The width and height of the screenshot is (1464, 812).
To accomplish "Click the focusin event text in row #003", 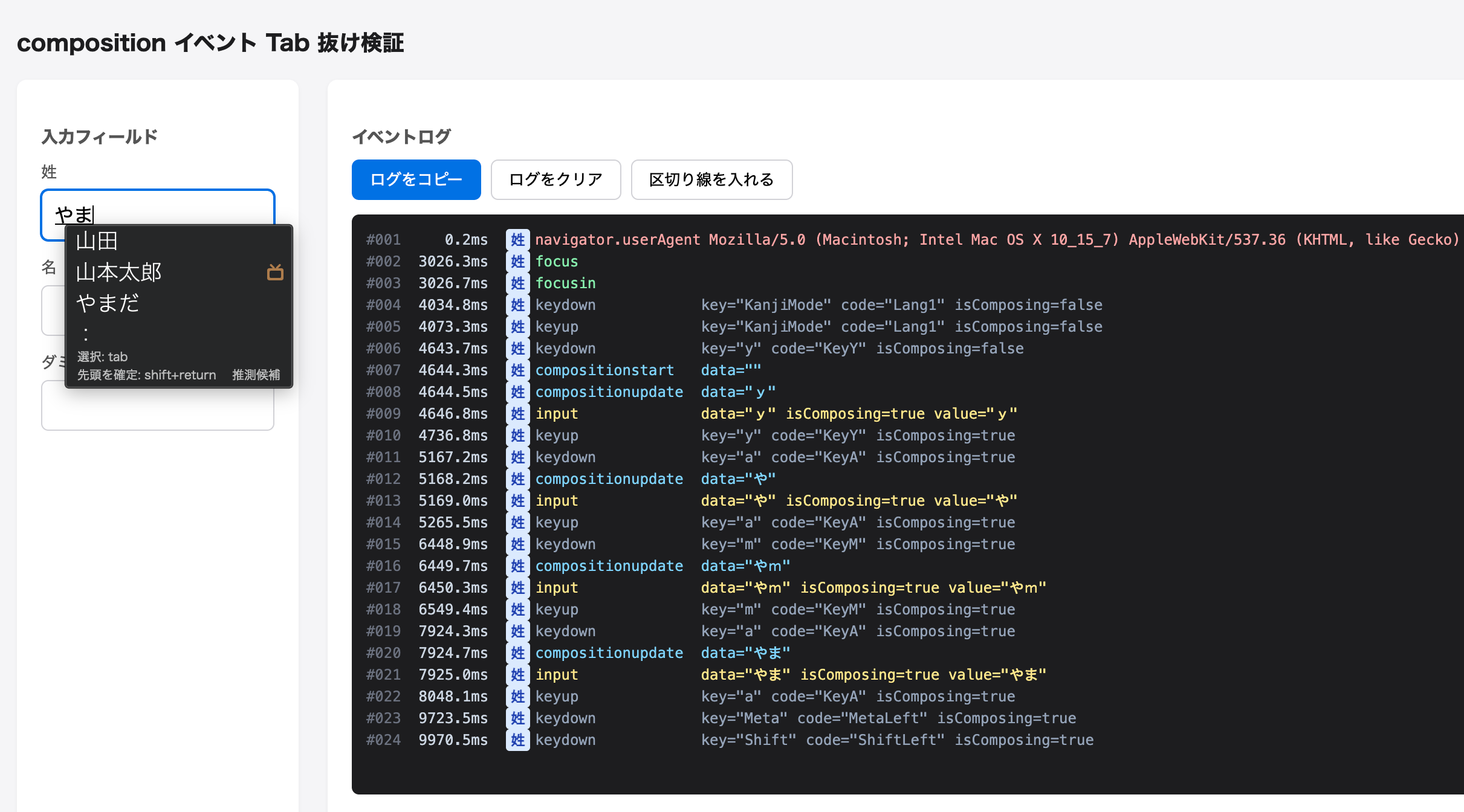I will [x=566, y=283].
